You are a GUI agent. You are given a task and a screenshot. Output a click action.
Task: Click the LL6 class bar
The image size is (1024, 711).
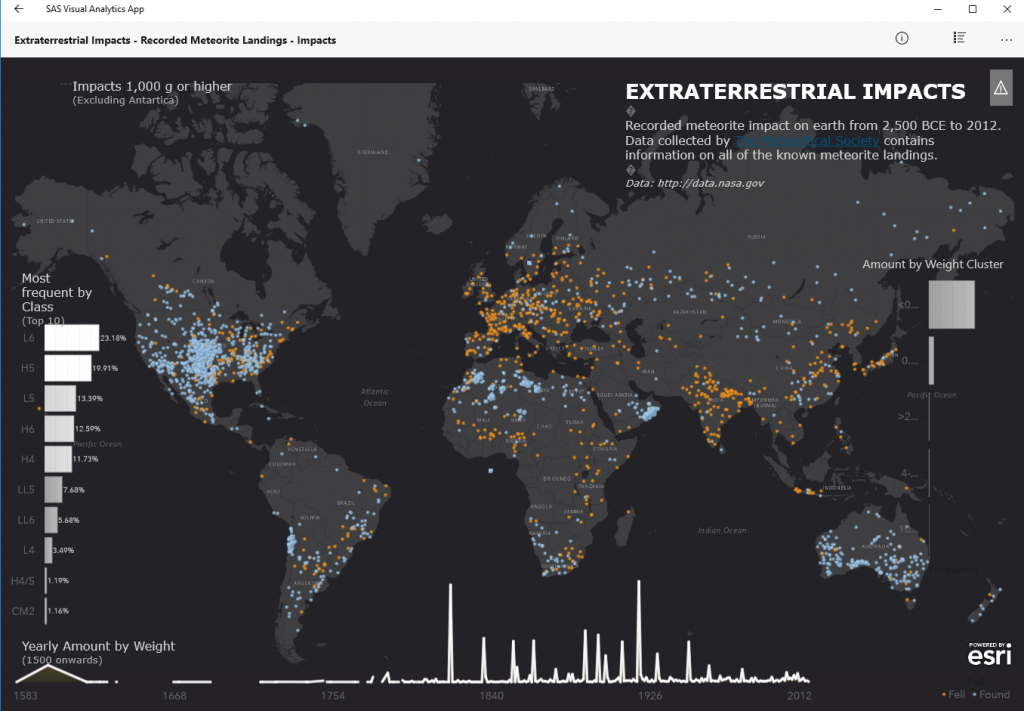(x=51, y=520)
